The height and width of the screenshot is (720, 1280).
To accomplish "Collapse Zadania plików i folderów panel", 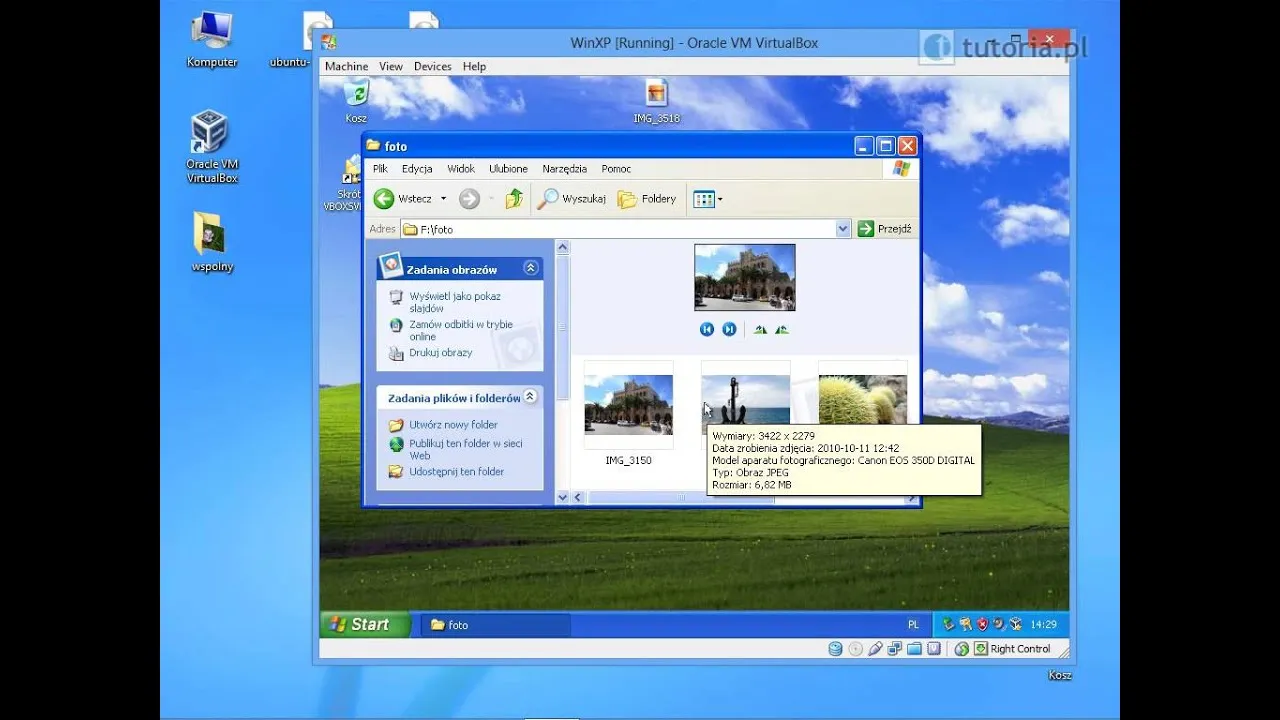I will coord(530,397).
